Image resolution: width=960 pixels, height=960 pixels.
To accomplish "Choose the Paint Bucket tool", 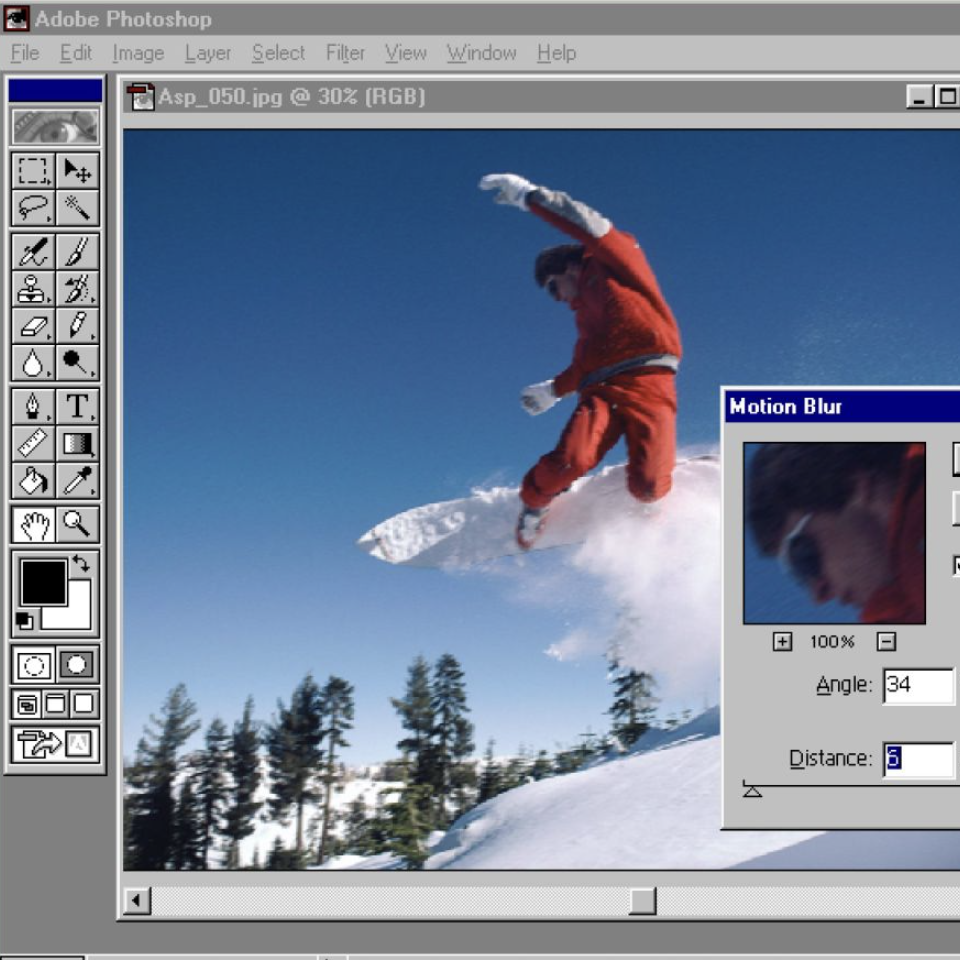I will (x=33, y=481).
